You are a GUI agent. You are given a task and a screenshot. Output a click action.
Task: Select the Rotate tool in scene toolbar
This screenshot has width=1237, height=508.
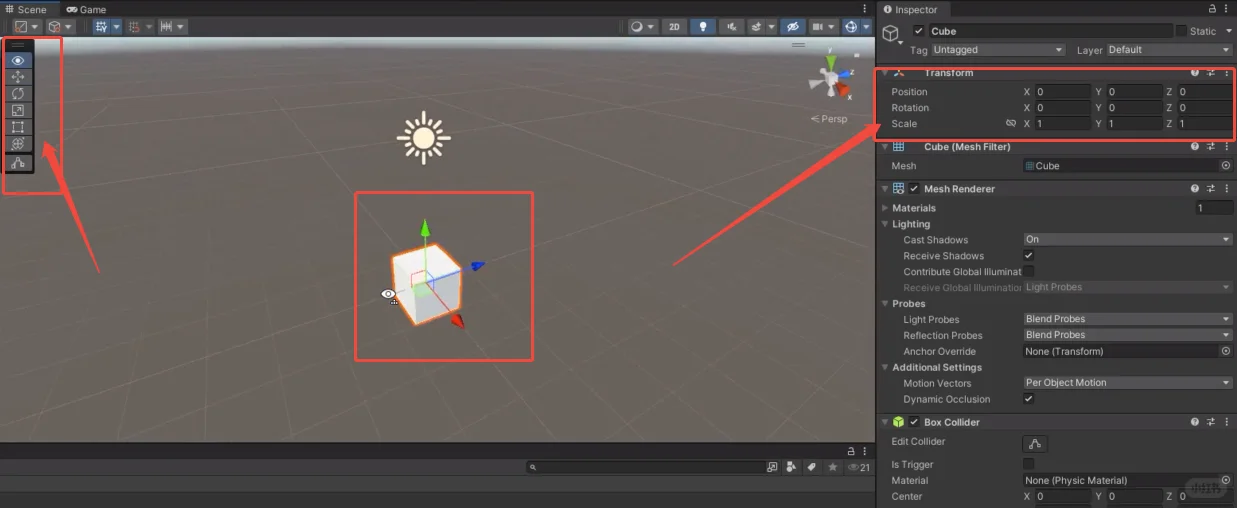click(x=18, y=94)
